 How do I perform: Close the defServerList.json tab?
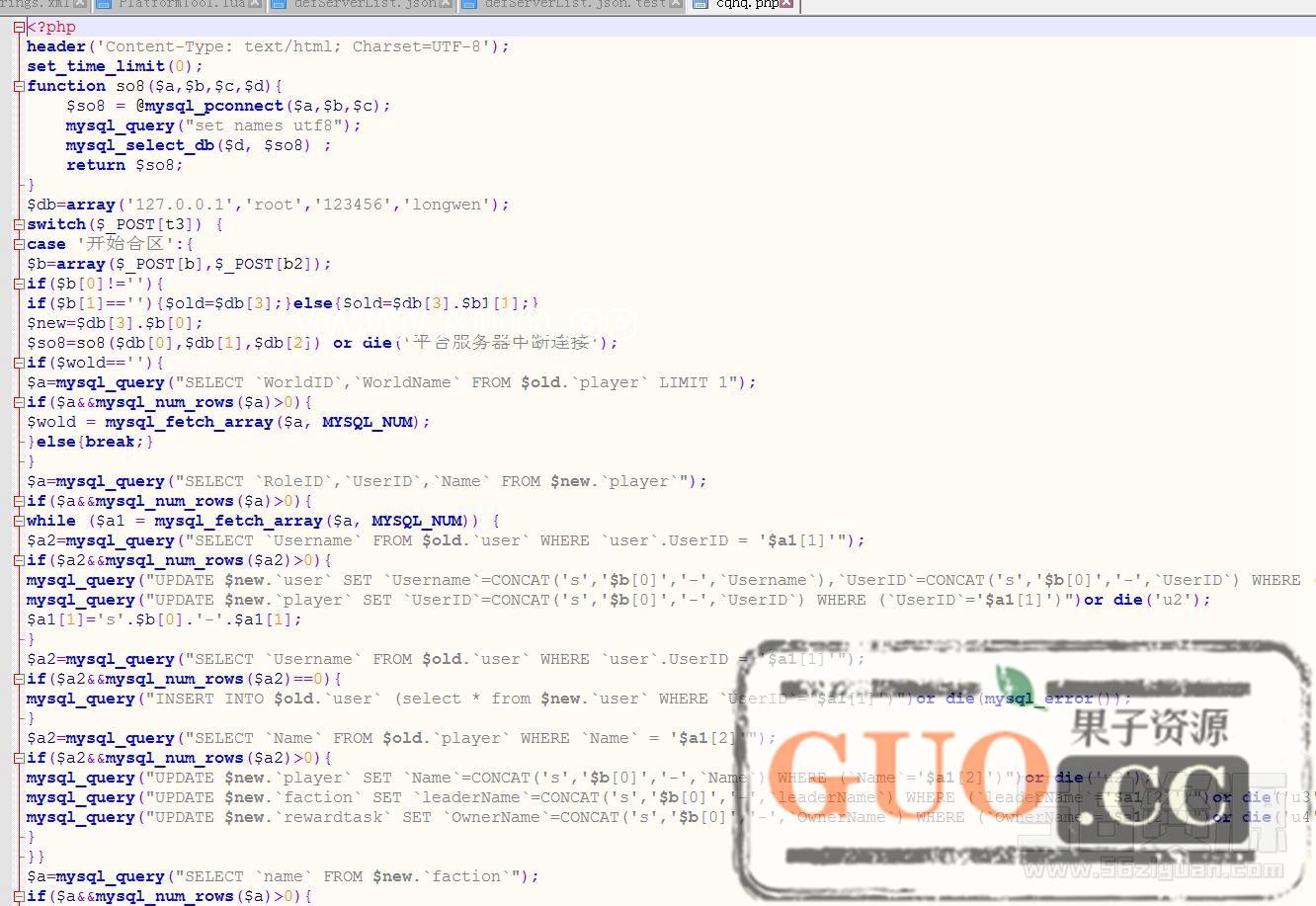pyautogui.click(x=445, y=4)
